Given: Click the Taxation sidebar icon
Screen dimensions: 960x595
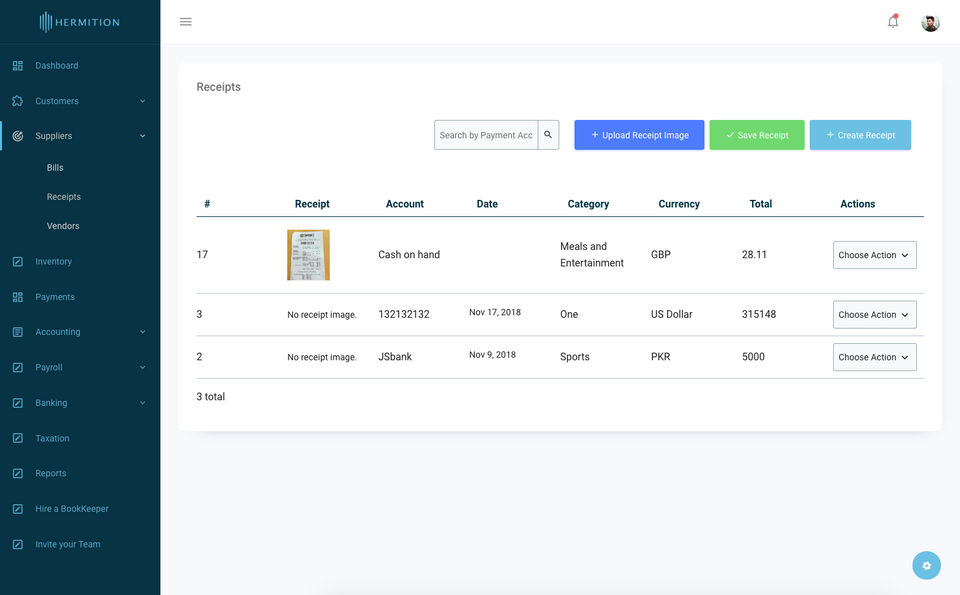Looking at the screenshot, I should 18,438.
